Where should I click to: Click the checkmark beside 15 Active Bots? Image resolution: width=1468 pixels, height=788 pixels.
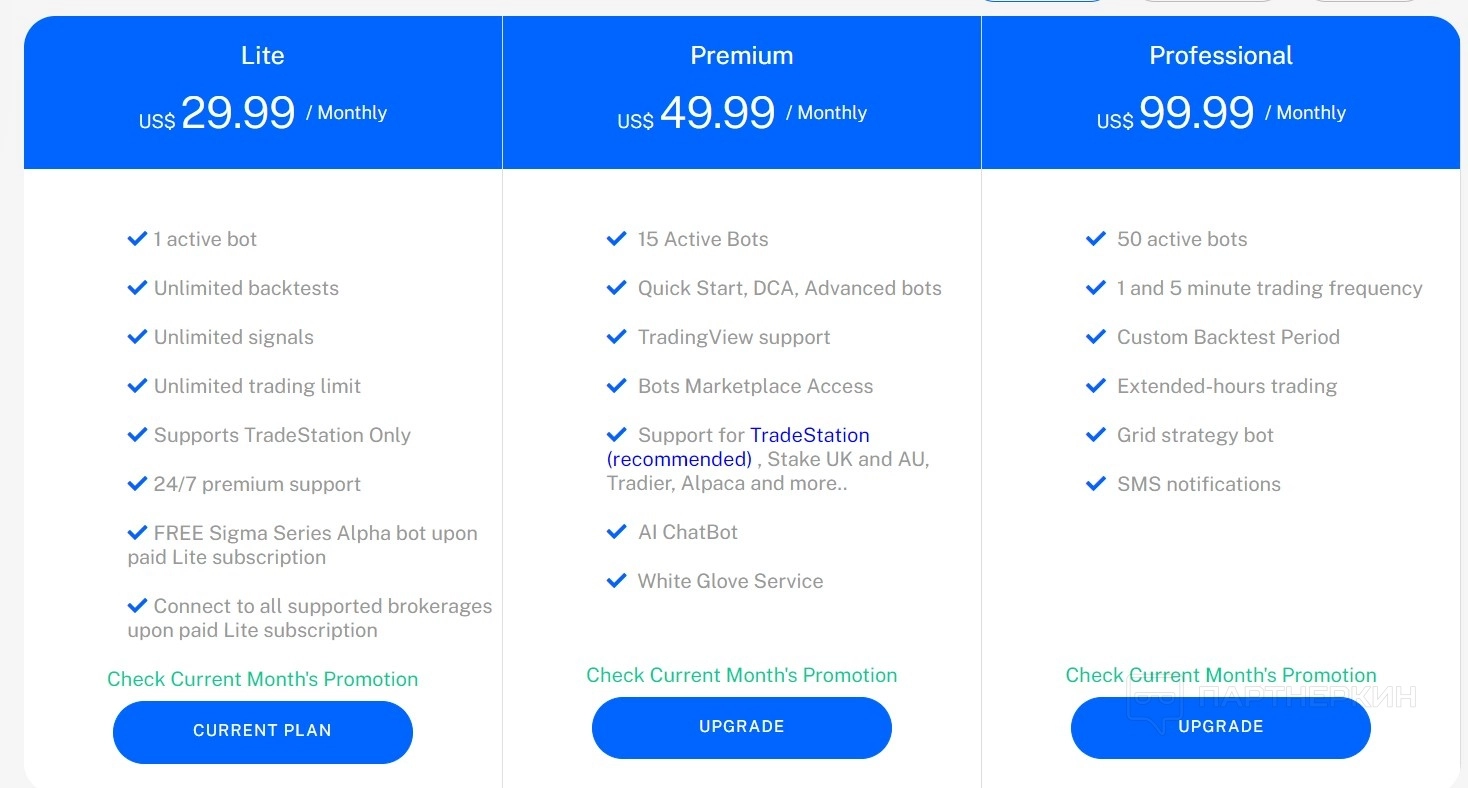(x=616, y=239)
